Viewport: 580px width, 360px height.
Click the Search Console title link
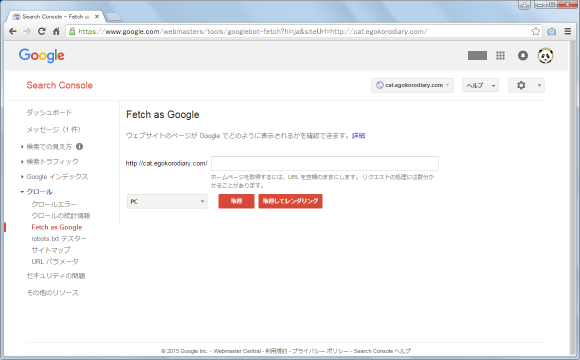pos(60,85)
